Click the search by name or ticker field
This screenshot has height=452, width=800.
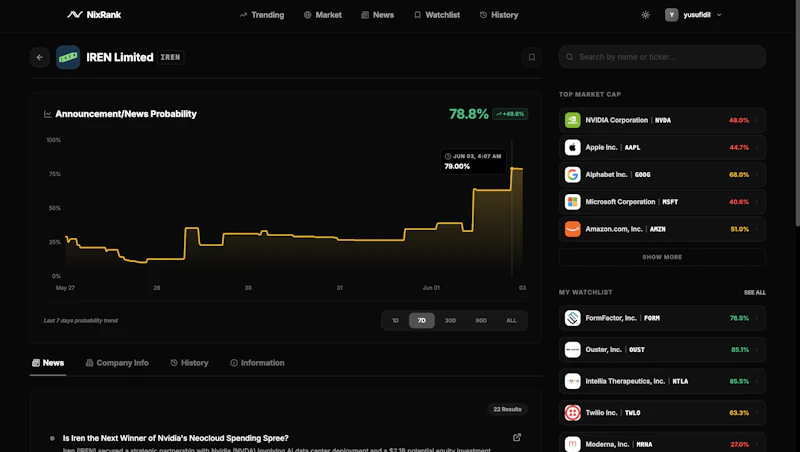click(662, 57)
